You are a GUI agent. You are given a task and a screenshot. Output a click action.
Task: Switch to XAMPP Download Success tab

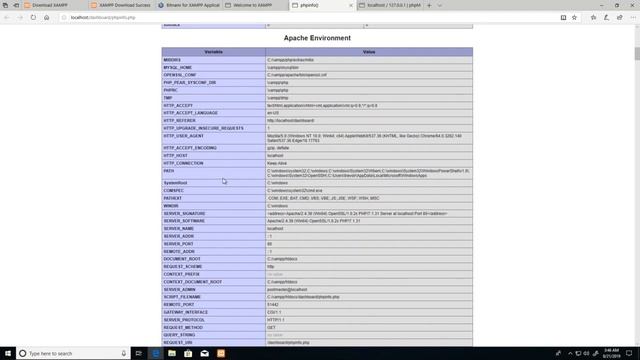point(122,5)
